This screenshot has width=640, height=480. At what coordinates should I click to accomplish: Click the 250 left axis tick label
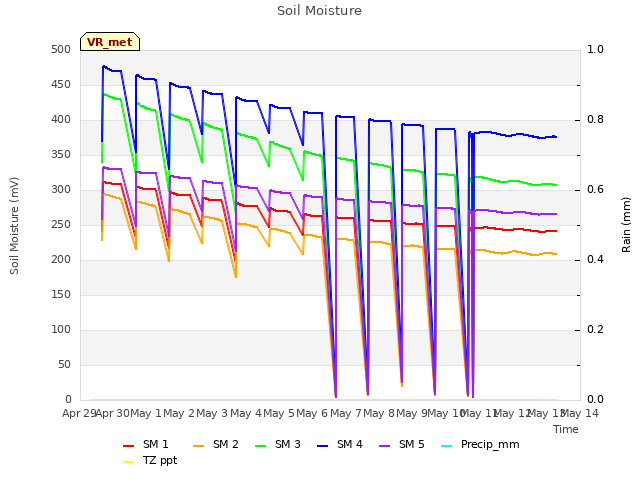pyautogui.click(x=61, y=225)
